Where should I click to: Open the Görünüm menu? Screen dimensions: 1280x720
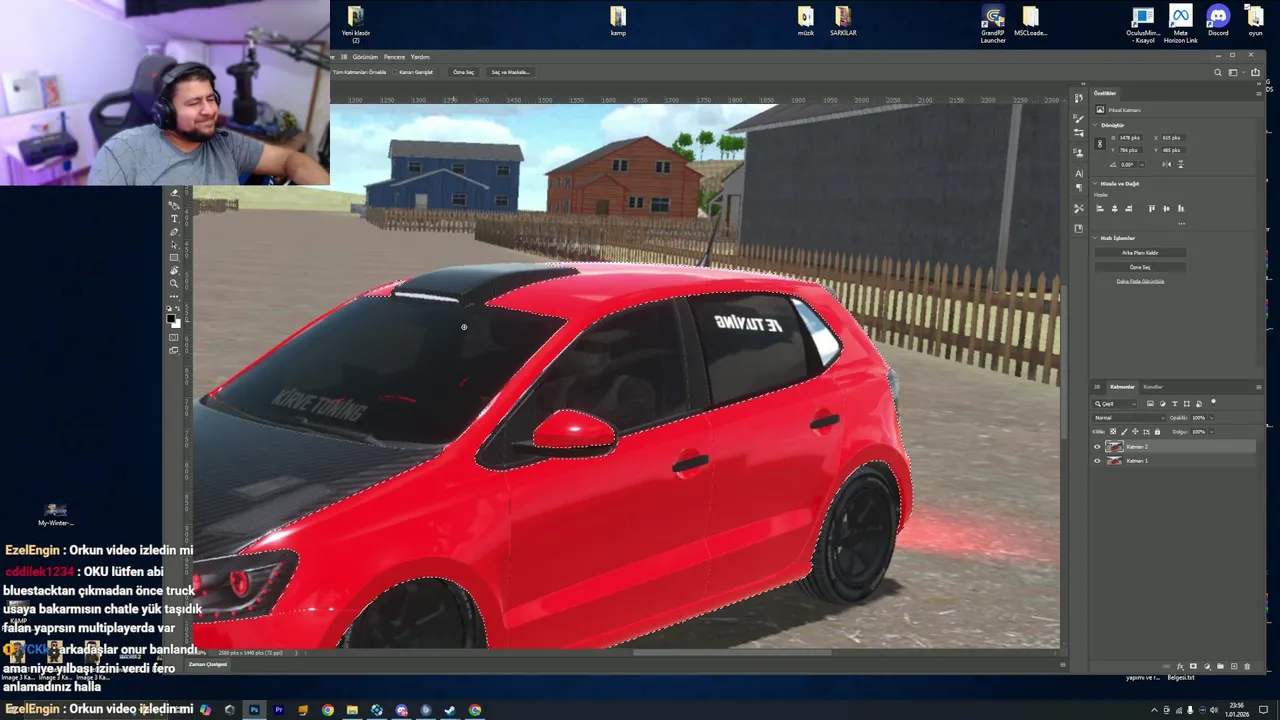[365, 57]
